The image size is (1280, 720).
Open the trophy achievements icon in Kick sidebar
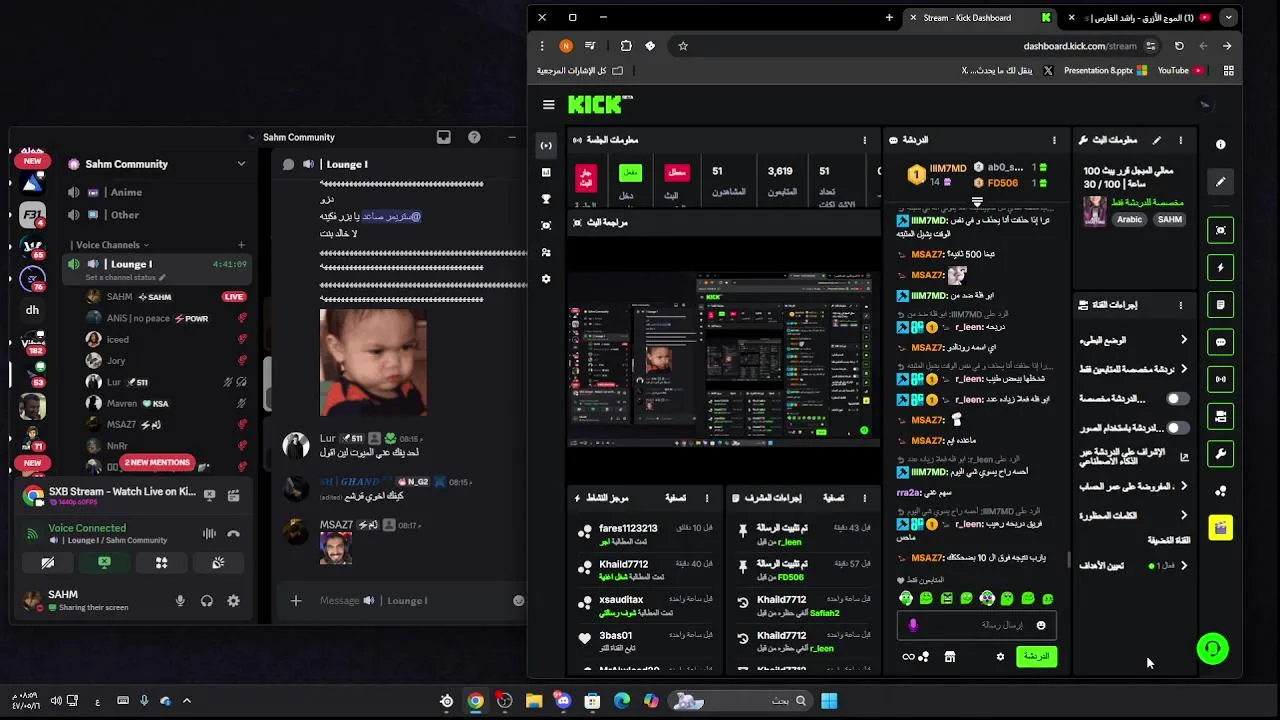point(546,199)
